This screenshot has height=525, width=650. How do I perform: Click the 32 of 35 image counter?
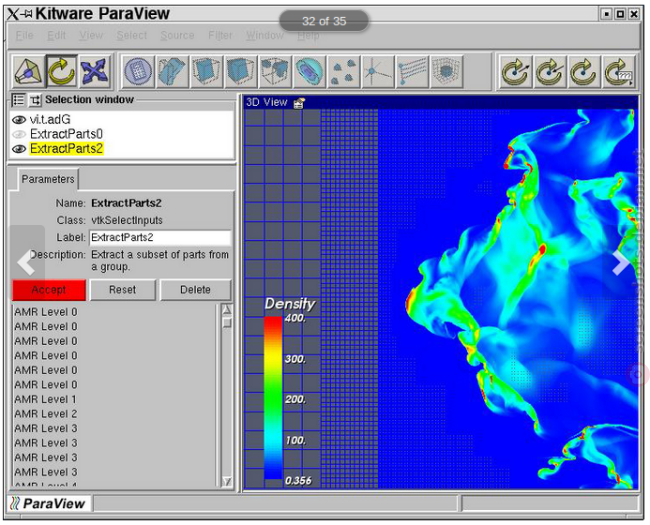[324, 21]
